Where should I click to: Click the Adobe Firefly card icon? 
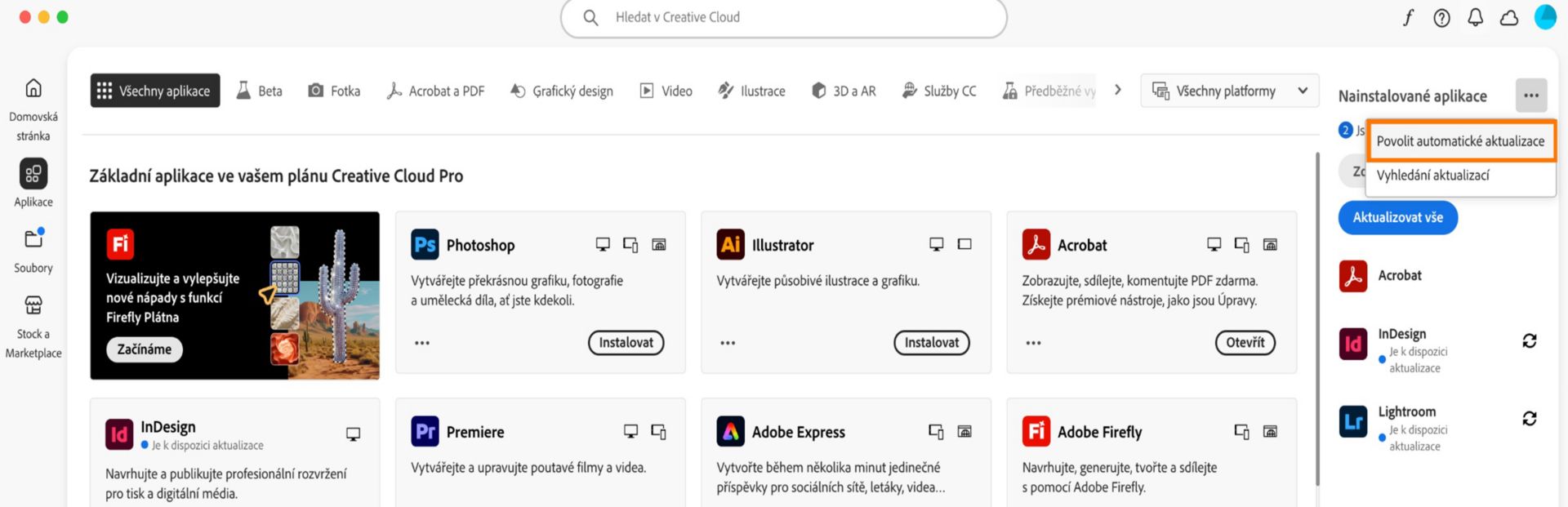click(1036, 432)
